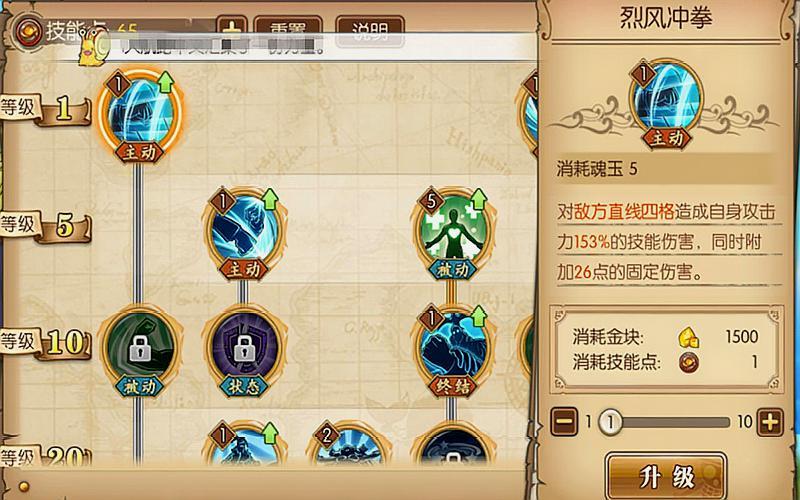Select the level 1 active skill icon
The height and width of the screenshot is (500, 800).
tap(140, 115)
